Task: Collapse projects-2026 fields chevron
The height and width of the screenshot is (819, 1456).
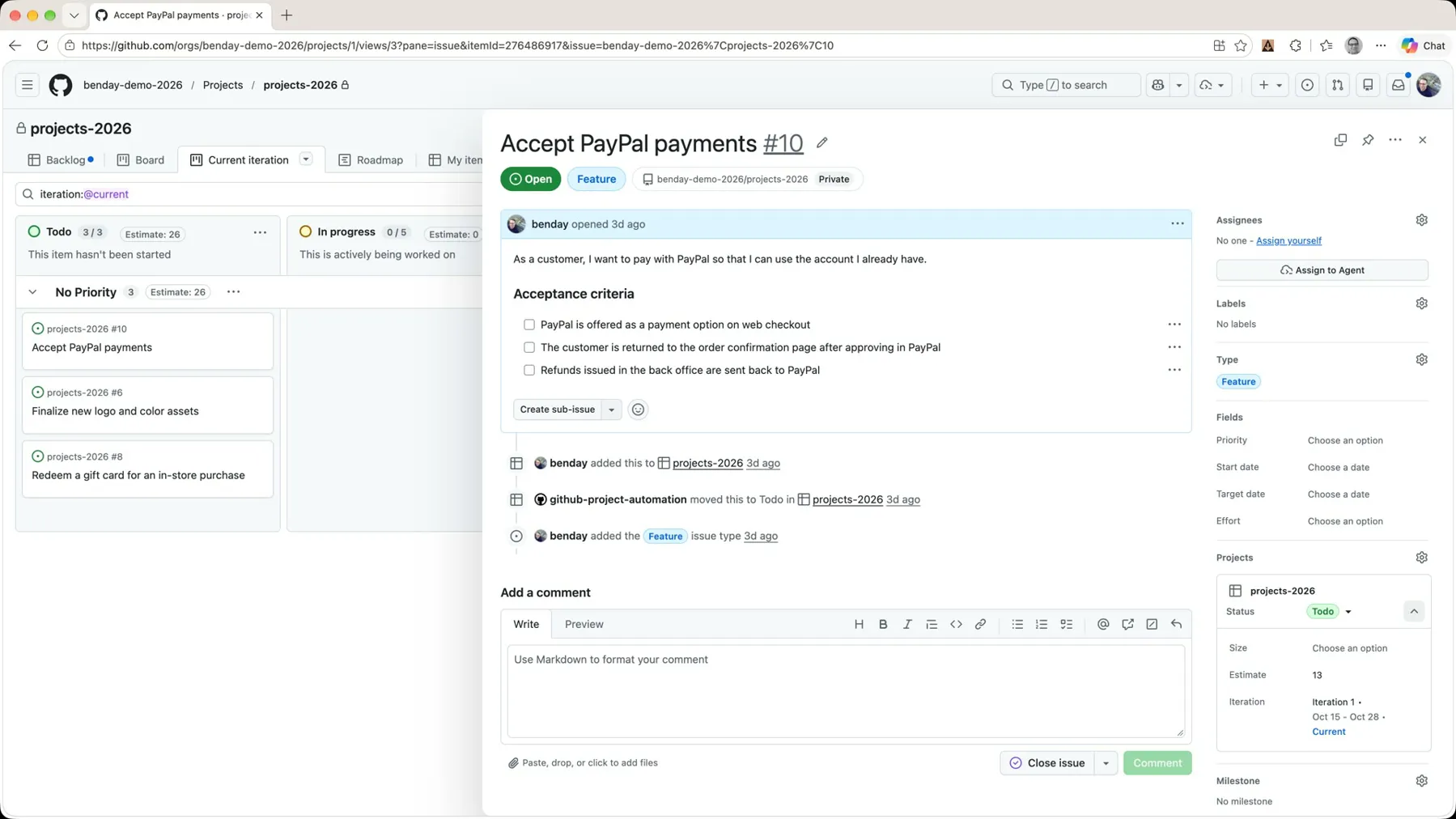Action: tap(1414, 612)
